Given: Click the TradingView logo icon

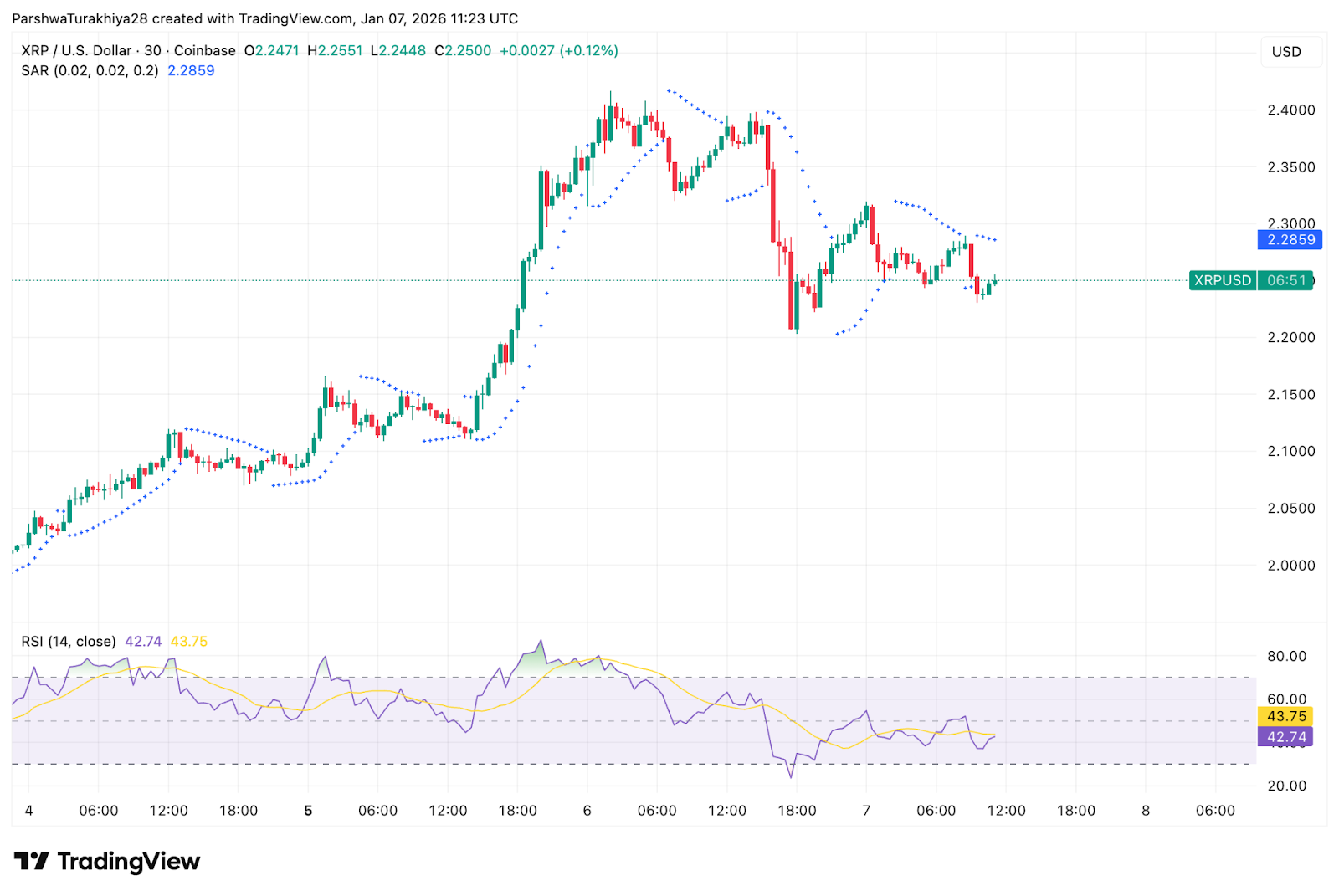Looking at the screenshot, I should (x=32, y=861).
